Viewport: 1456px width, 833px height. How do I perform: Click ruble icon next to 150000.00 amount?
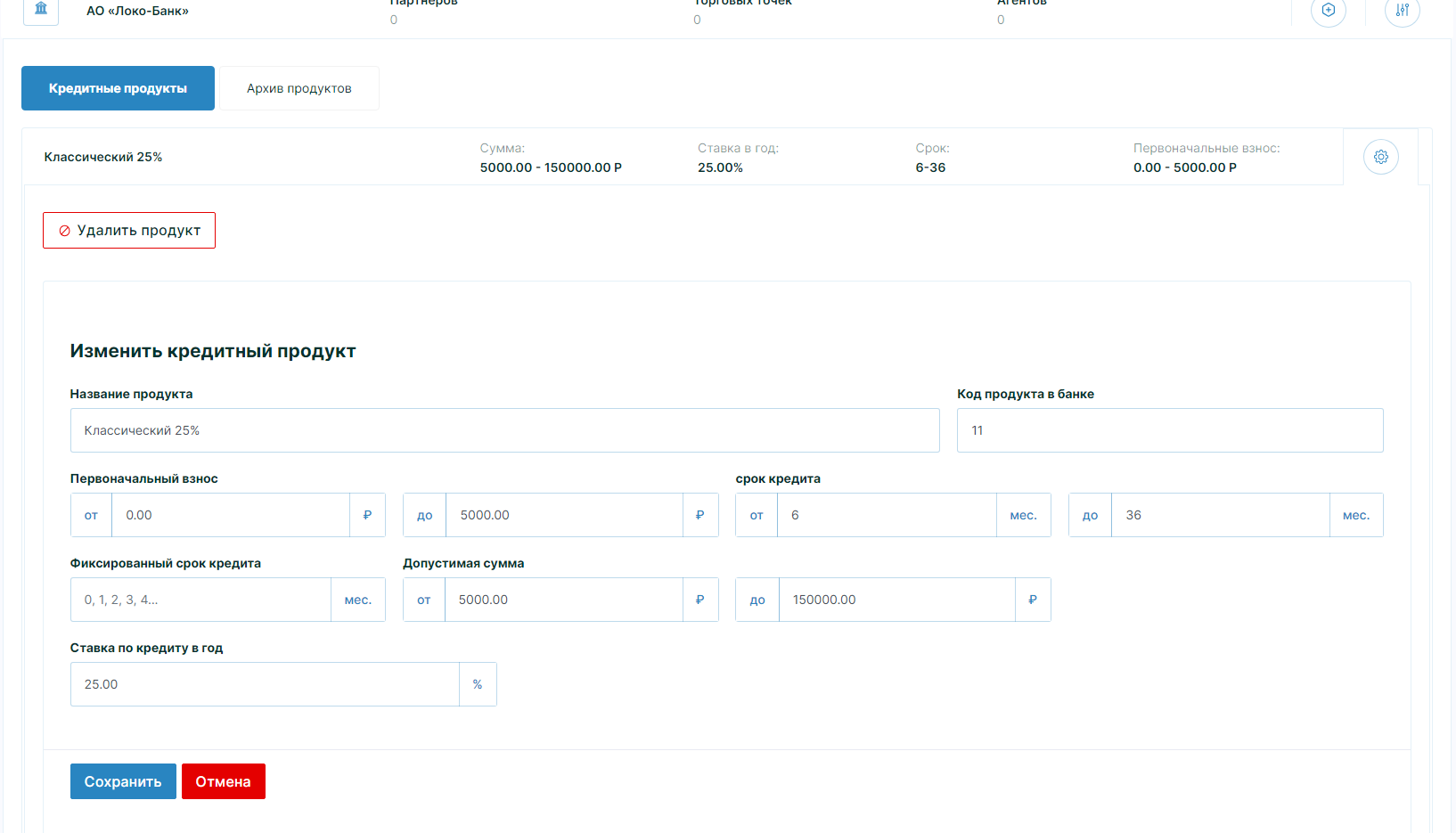tap(1032, 600)
